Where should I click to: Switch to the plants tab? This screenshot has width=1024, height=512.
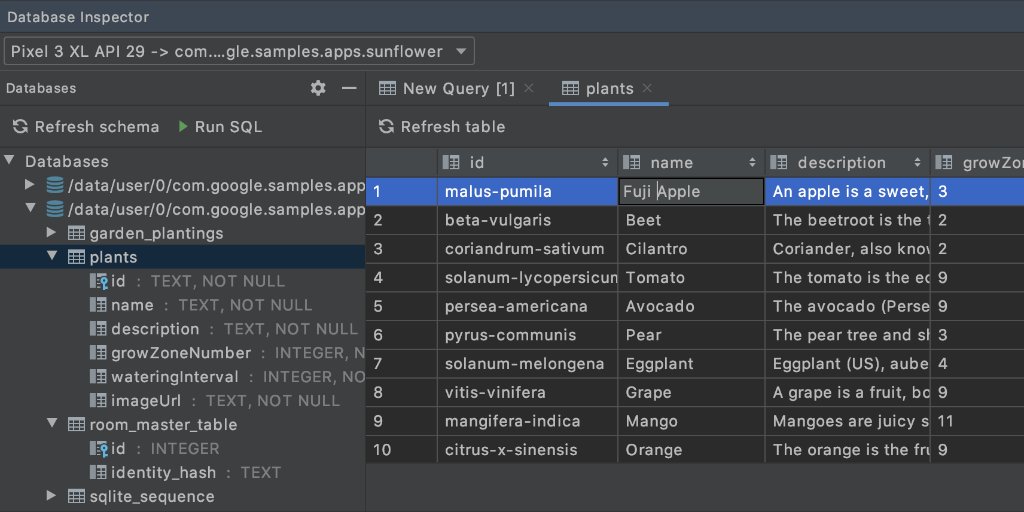(609, 89)
